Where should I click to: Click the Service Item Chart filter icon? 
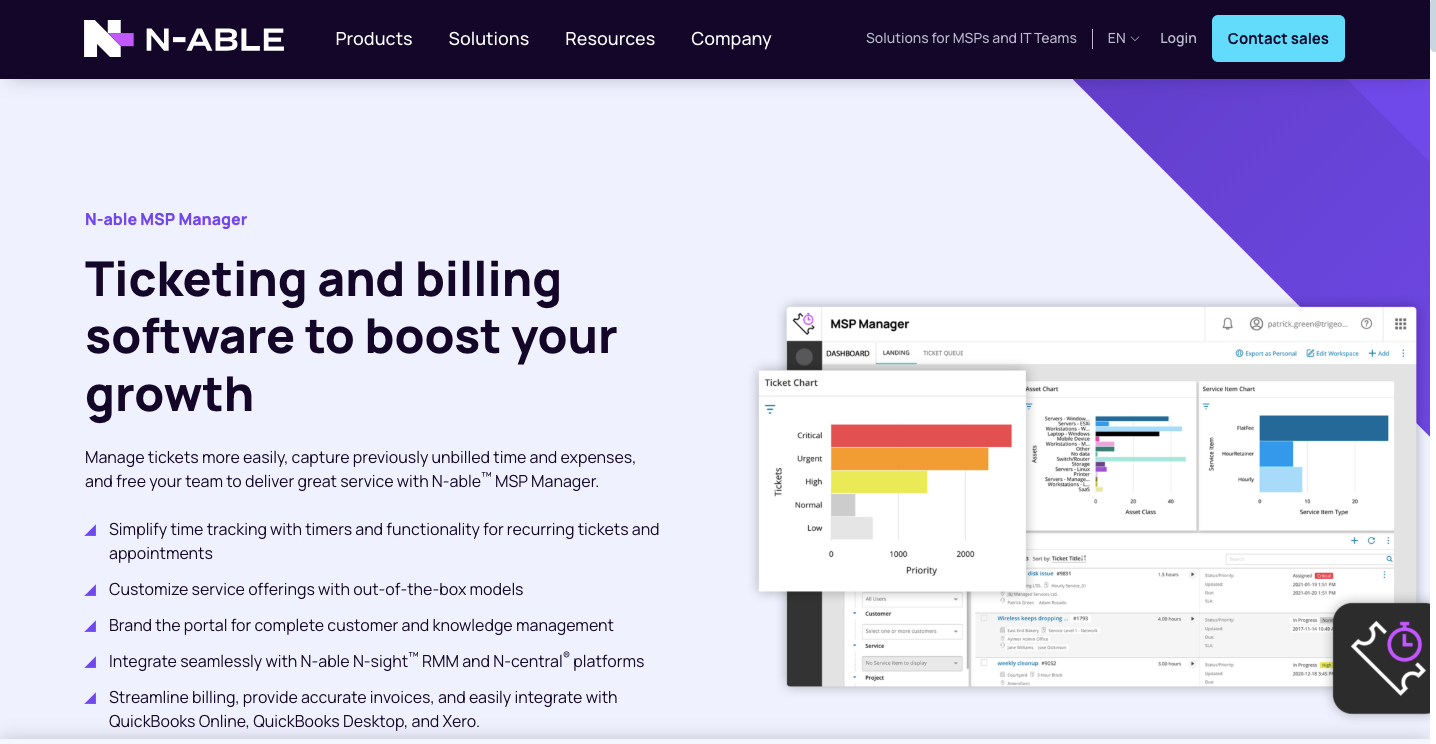tap(1206, 406)
